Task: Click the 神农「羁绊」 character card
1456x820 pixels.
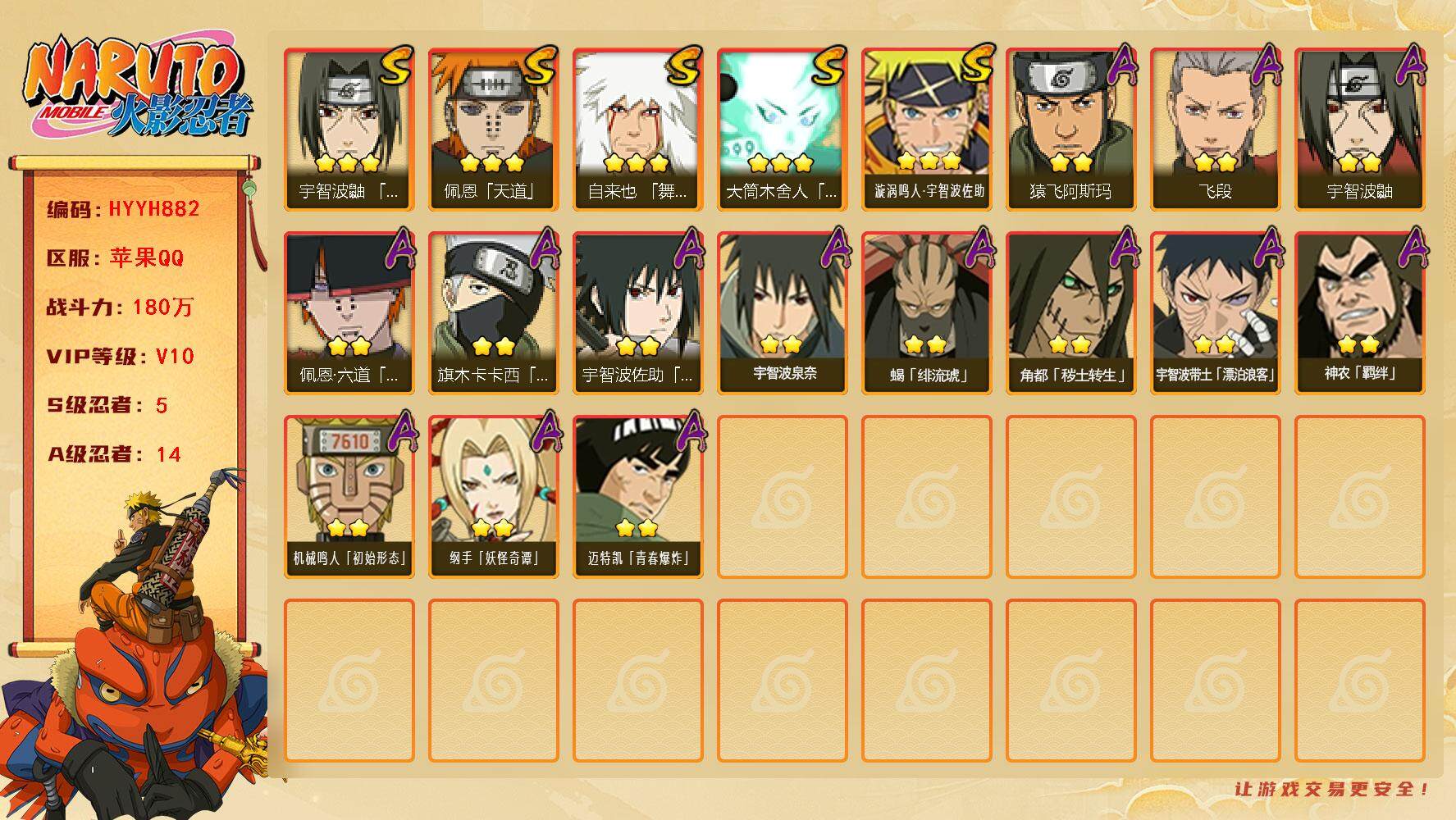Action: pos(1359,313)
